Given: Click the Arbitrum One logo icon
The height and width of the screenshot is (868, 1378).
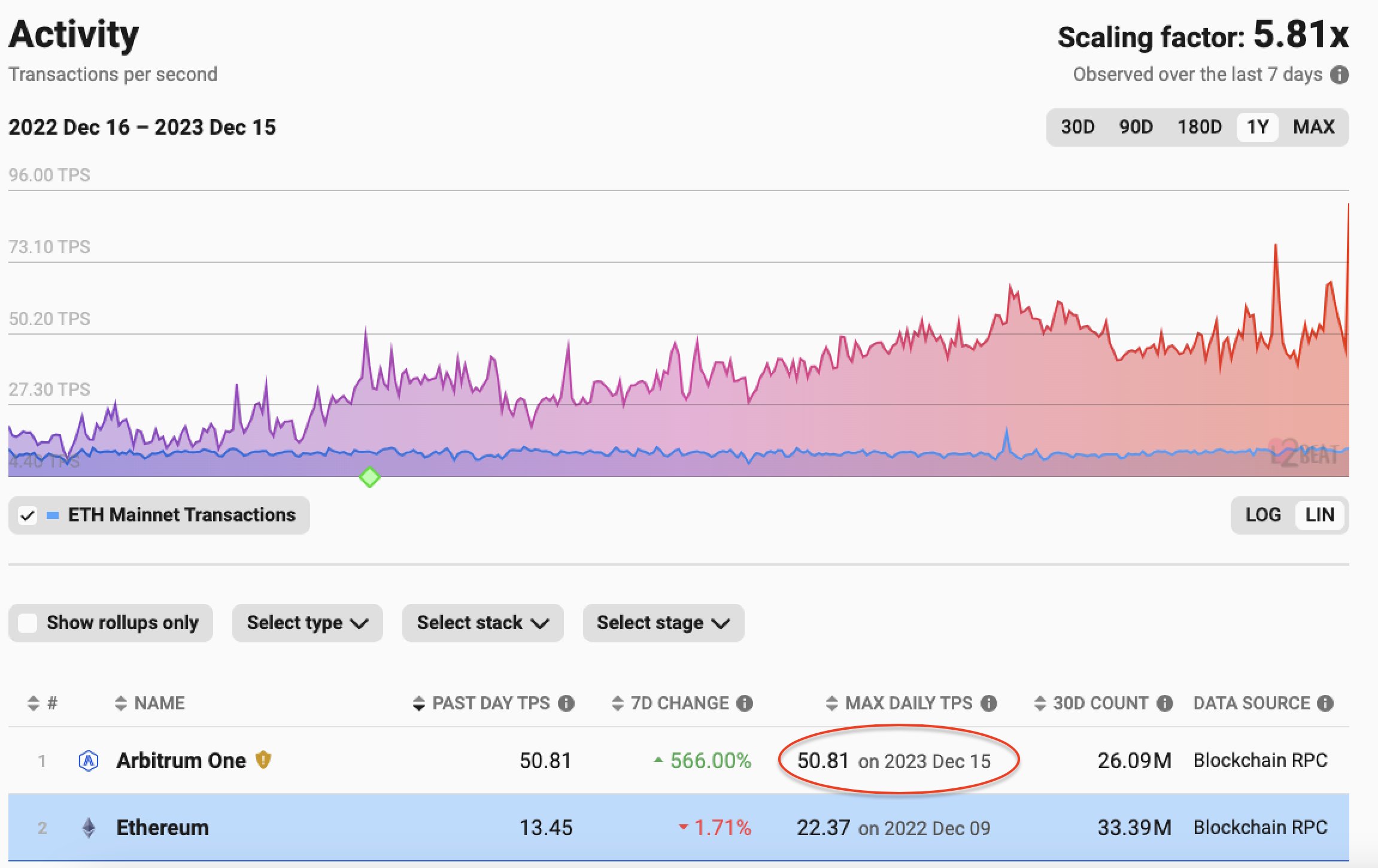Looking at the screenshot, I should [x=89, y=761].
